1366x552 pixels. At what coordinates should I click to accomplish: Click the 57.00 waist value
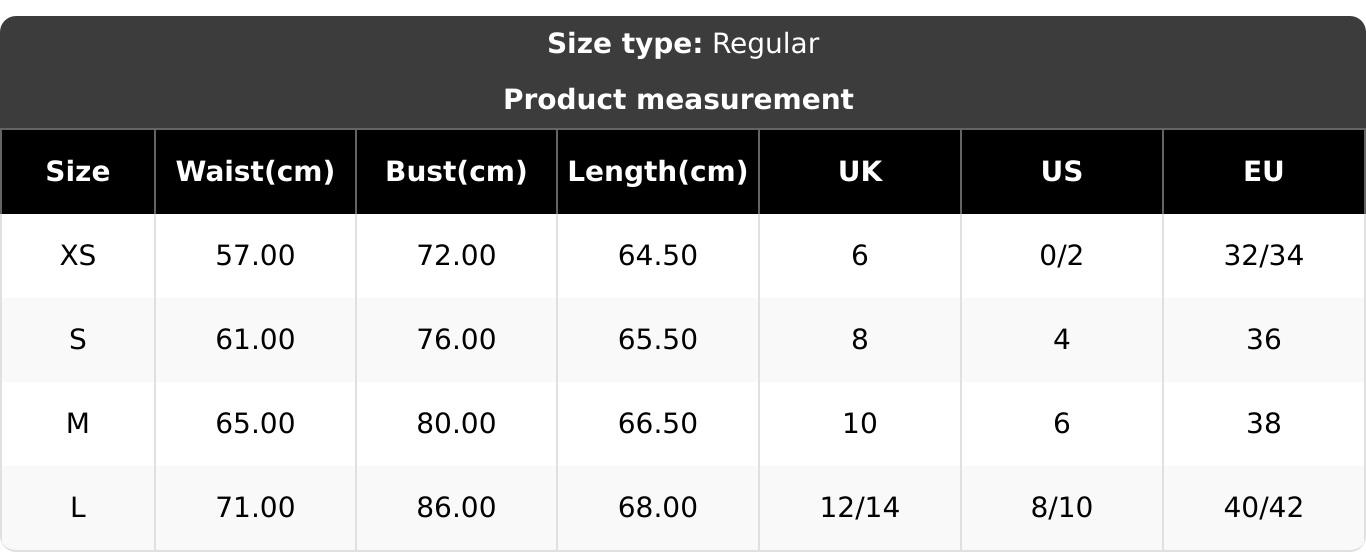[x=255, y=256]
